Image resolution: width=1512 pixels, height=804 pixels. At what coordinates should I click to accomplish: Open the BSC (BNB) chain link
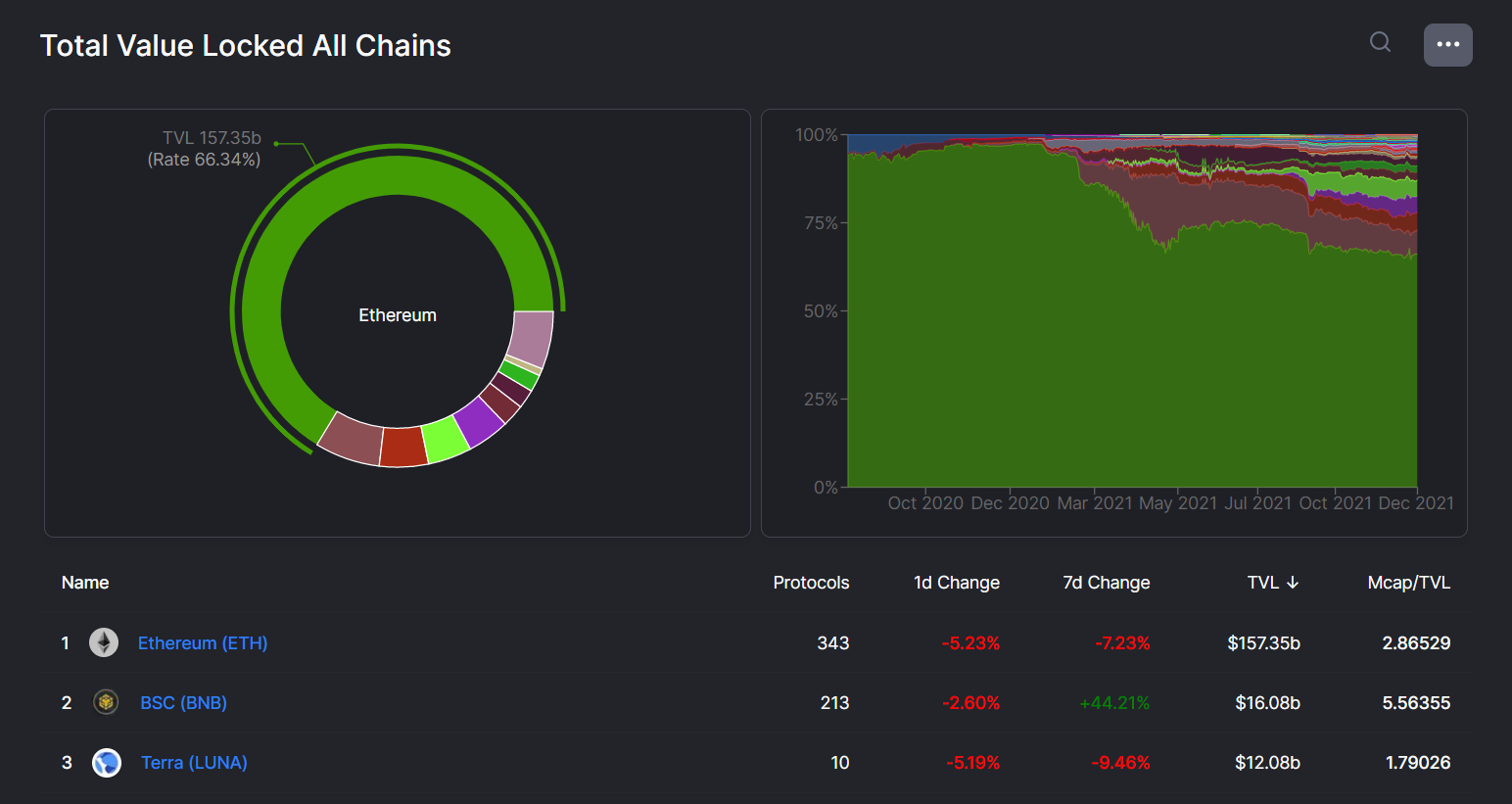(x=184, y=703)
